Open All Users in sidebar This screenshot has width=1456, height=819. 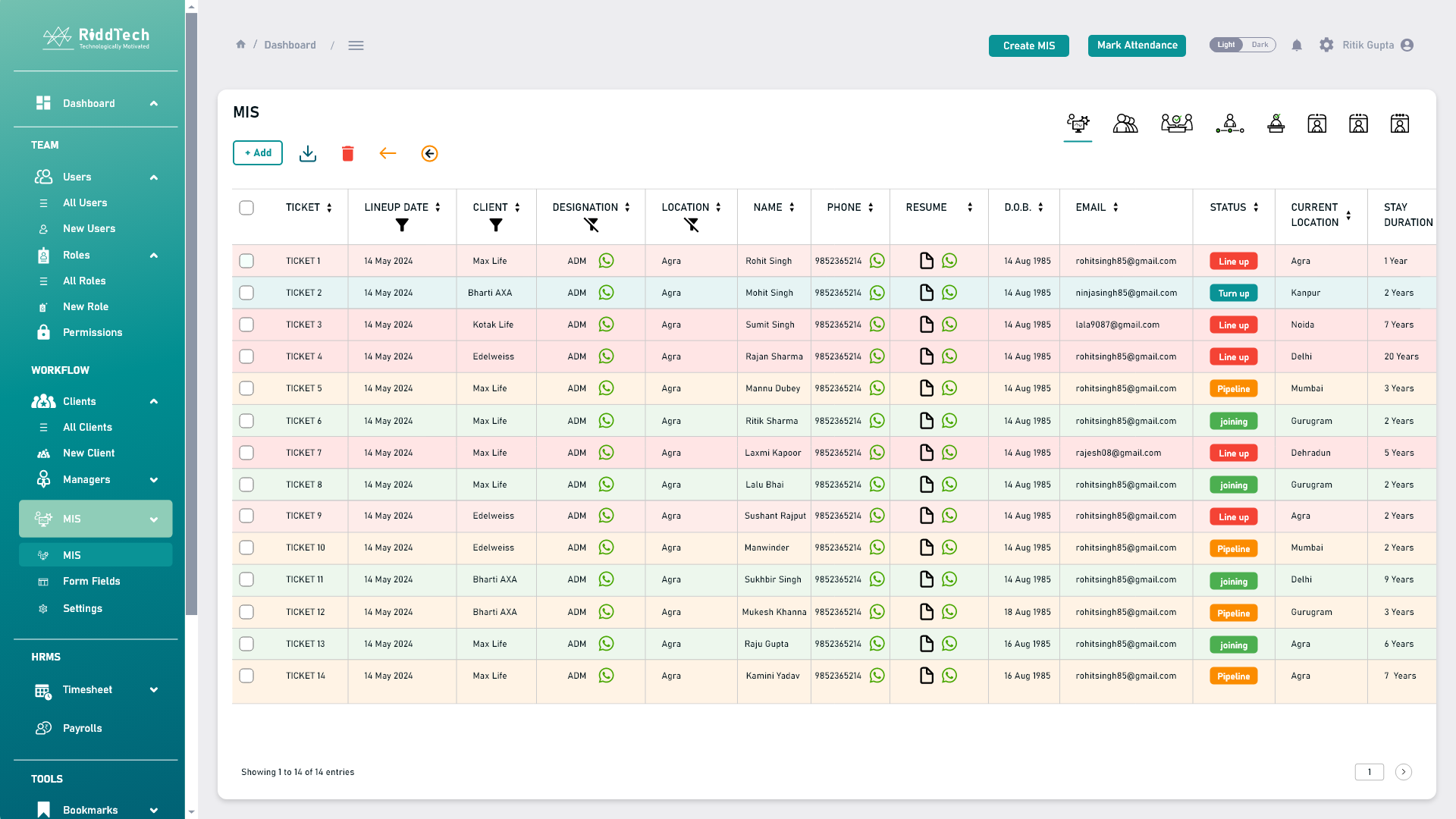pyautogui.click(x=85, y=203)
